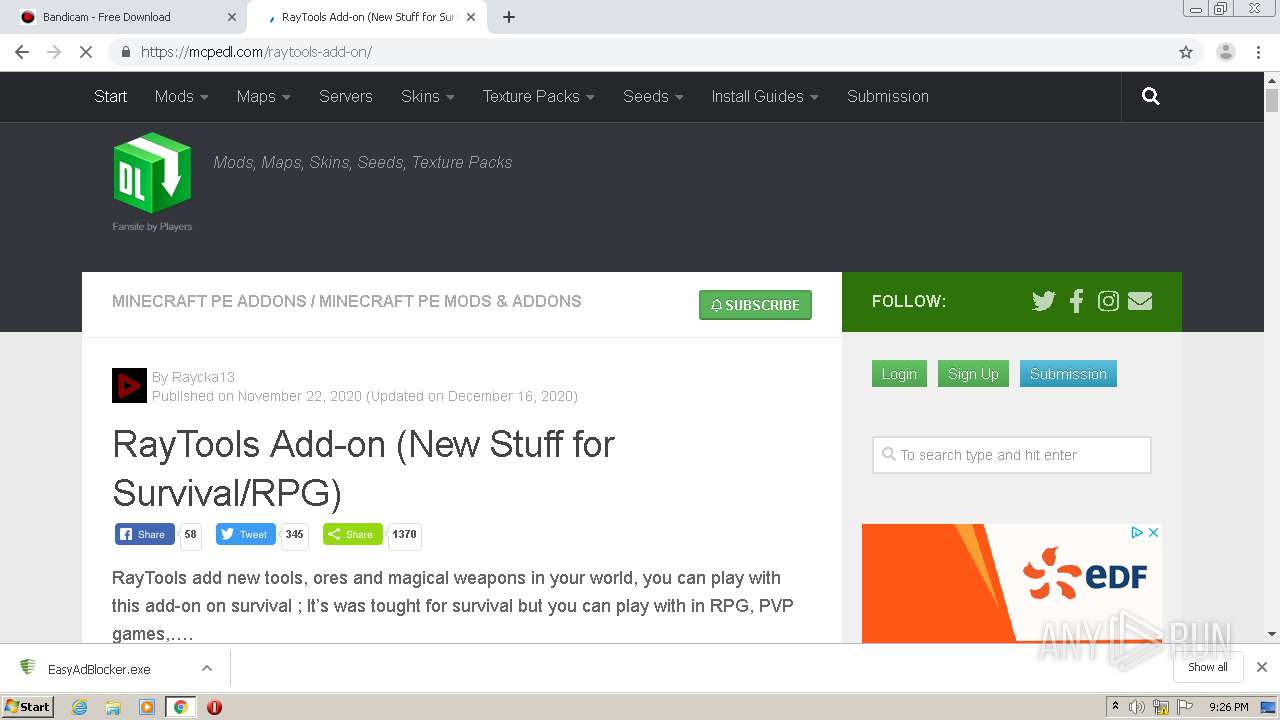The image size is (1280, 720).
Task: Share the article on Facebook
Action: tap(144, 534)
